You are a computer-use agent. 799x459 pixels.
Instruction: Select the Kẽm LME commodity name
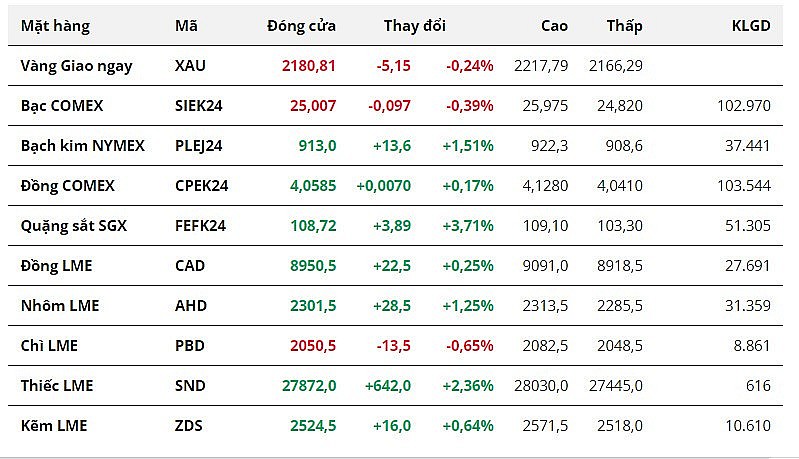[53, 425]
